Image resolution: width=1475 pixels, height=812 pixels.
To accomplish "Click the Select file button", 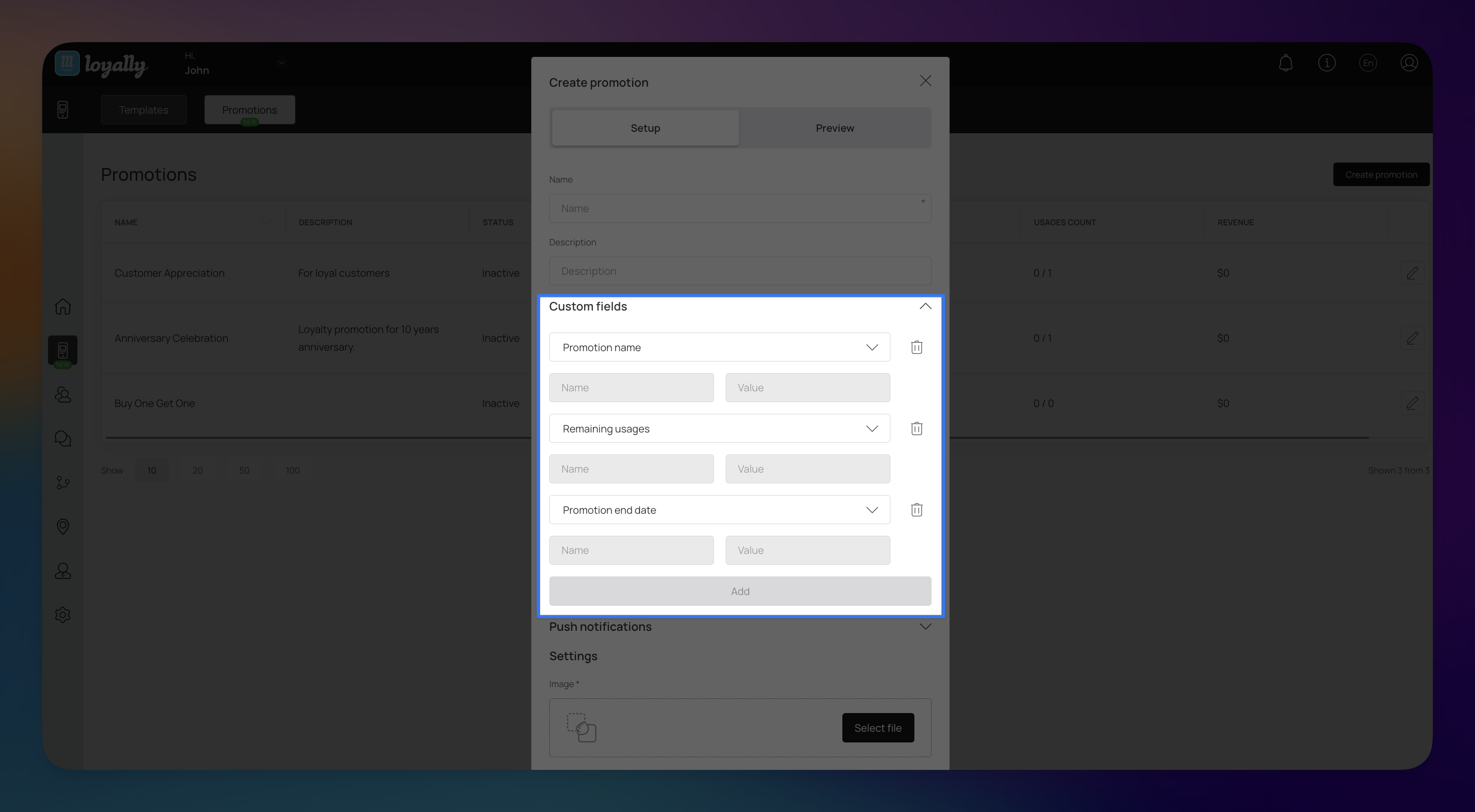I will point(877,728).
